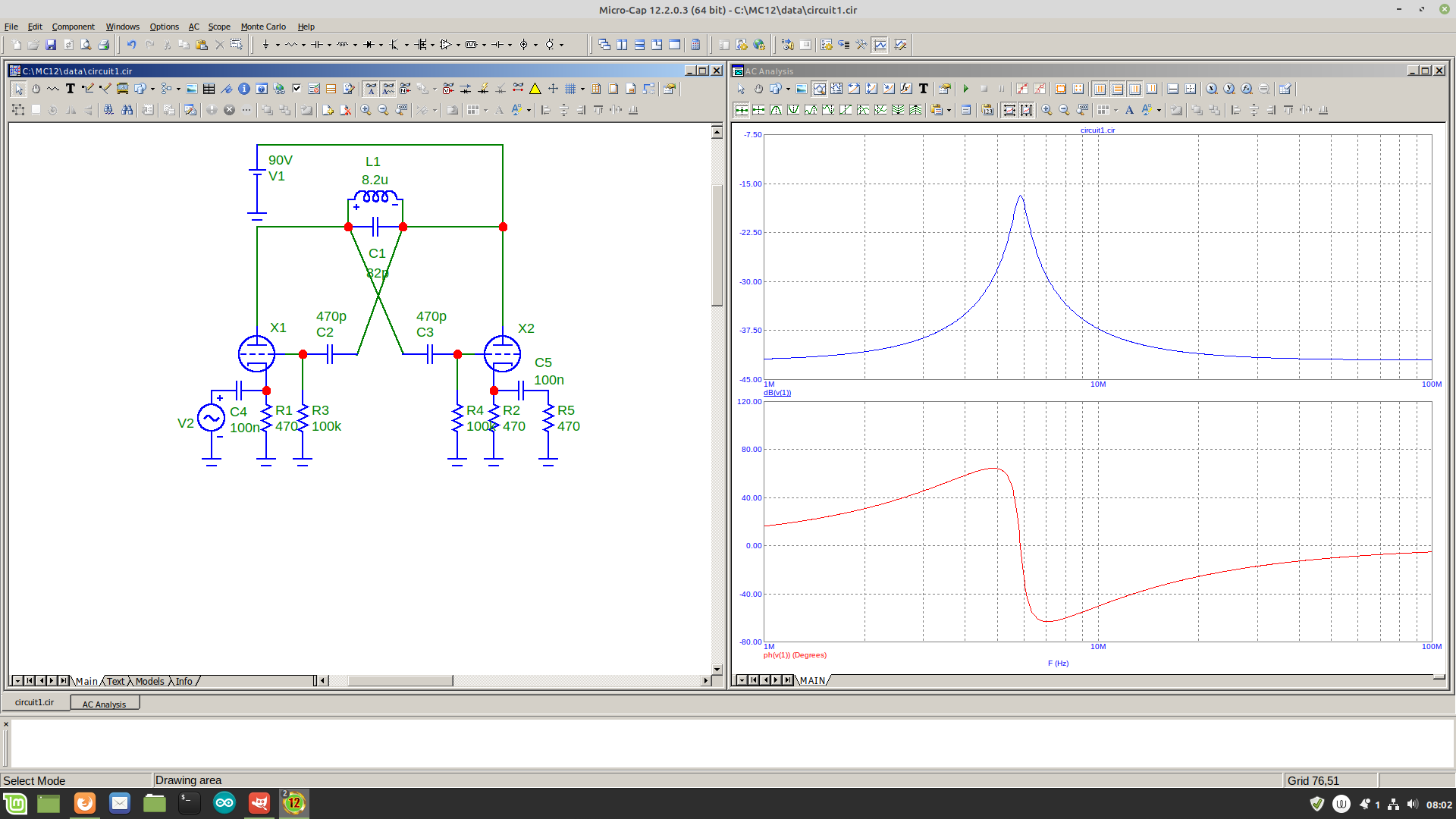Screen dimensions: 1456x819
Task: Select the Ground component toolbar icon
Action: (x=265, y=45)
